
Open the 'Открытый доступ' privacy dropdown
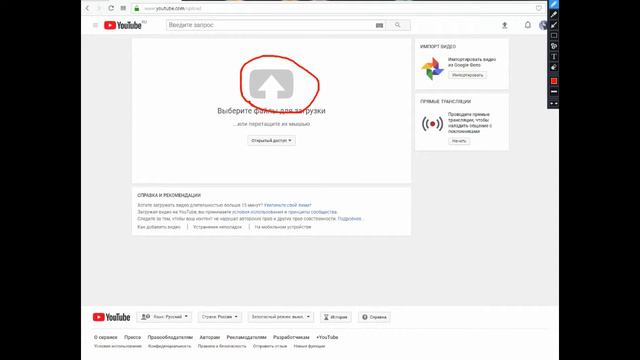271,140
